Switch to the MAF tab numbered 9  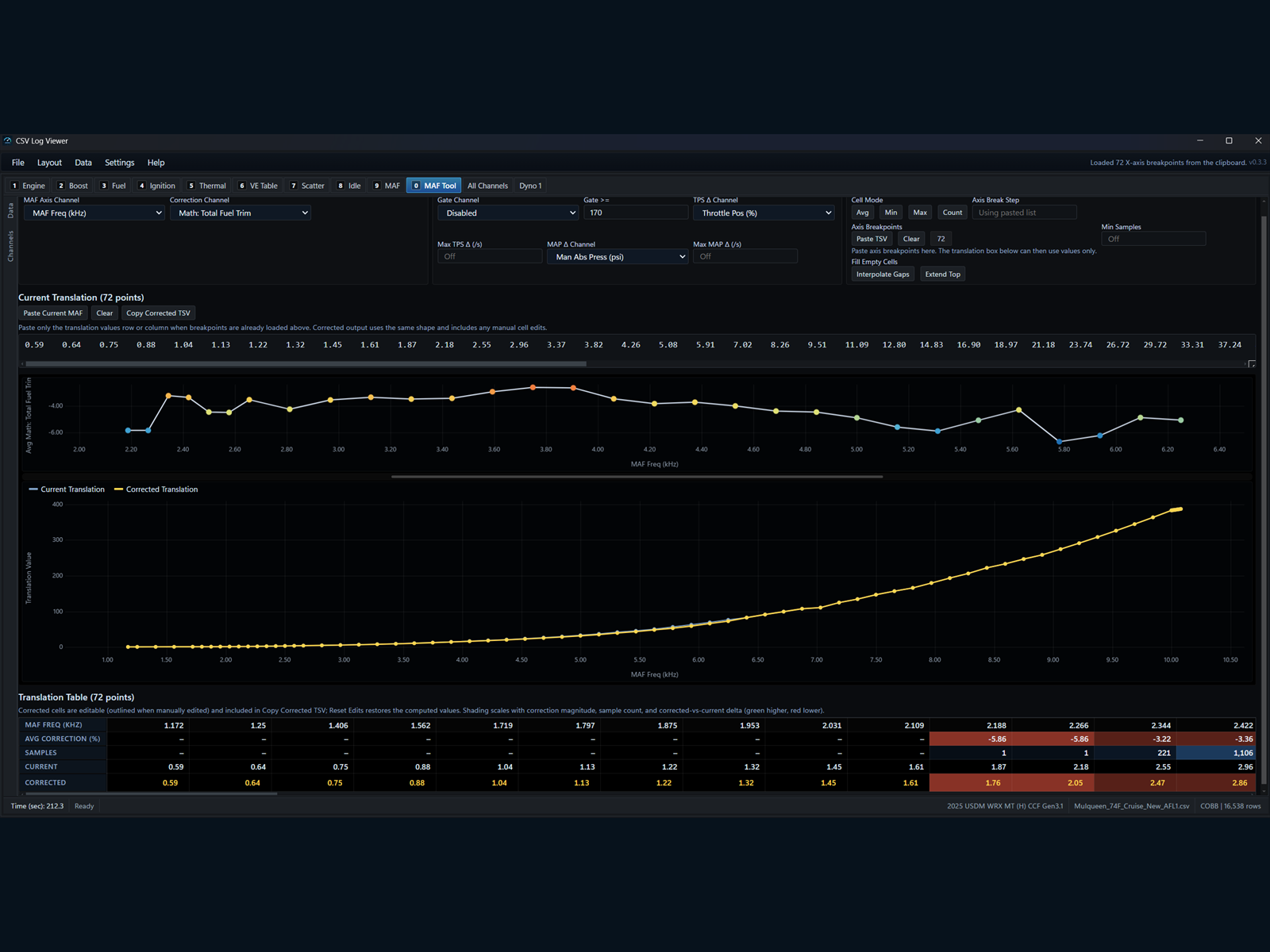tap(387, 186)
